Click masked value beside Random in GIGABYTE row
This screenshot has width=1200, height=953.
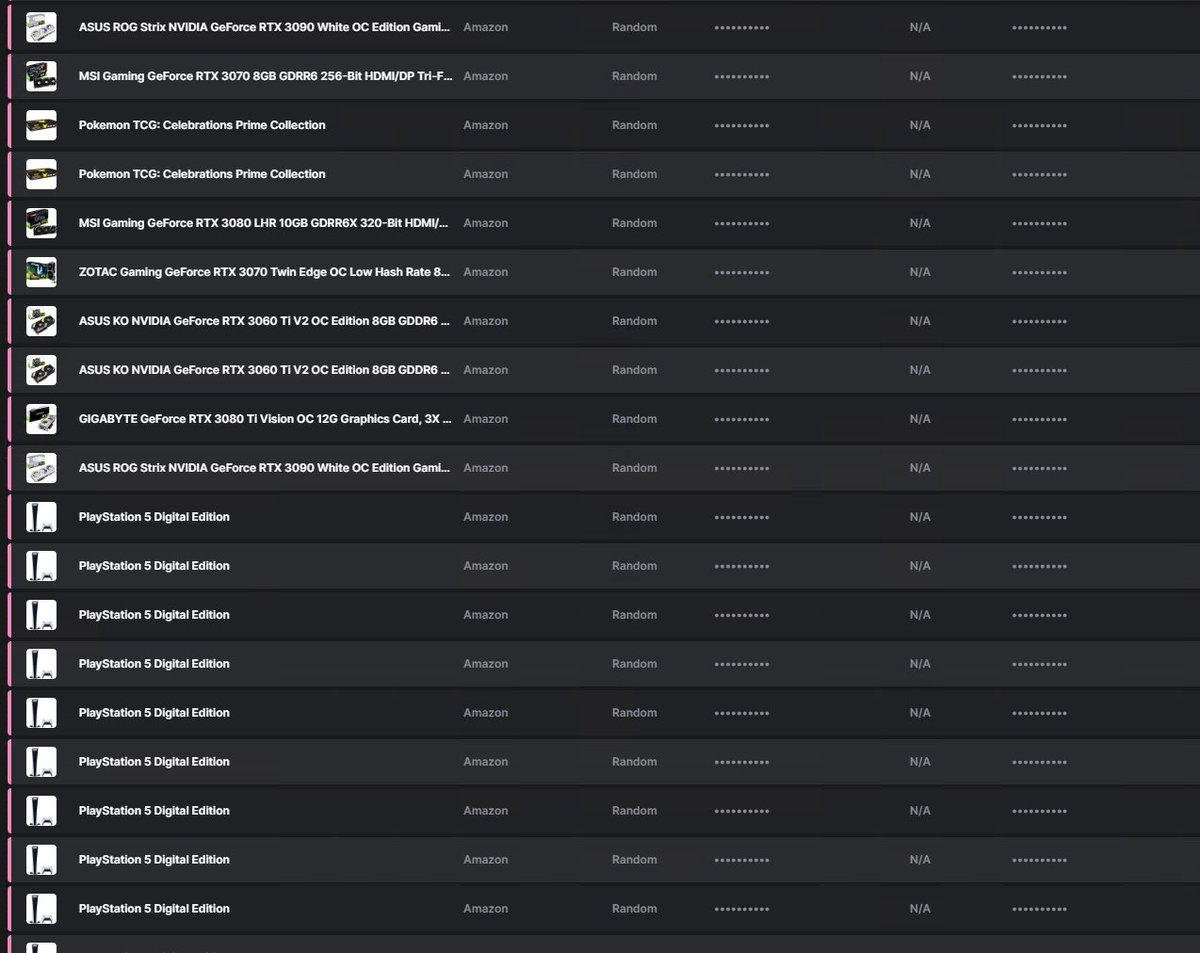tap(742, 420)
